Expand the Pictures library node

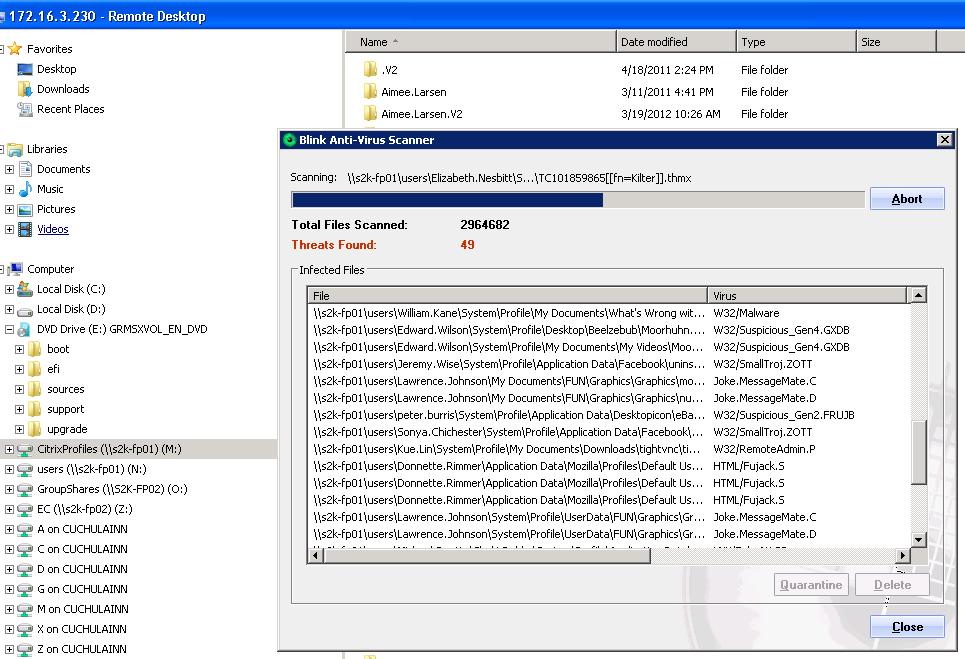pyautogui.click(x=9, y=209)
